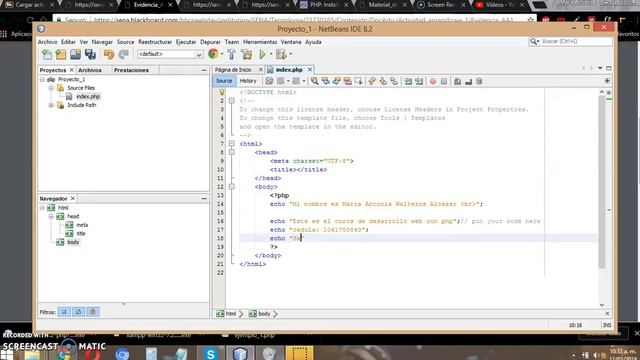Viewport: 640px width, 360px height.
Task: Switch to the Archivos tab
Action: tap(90, 70)
